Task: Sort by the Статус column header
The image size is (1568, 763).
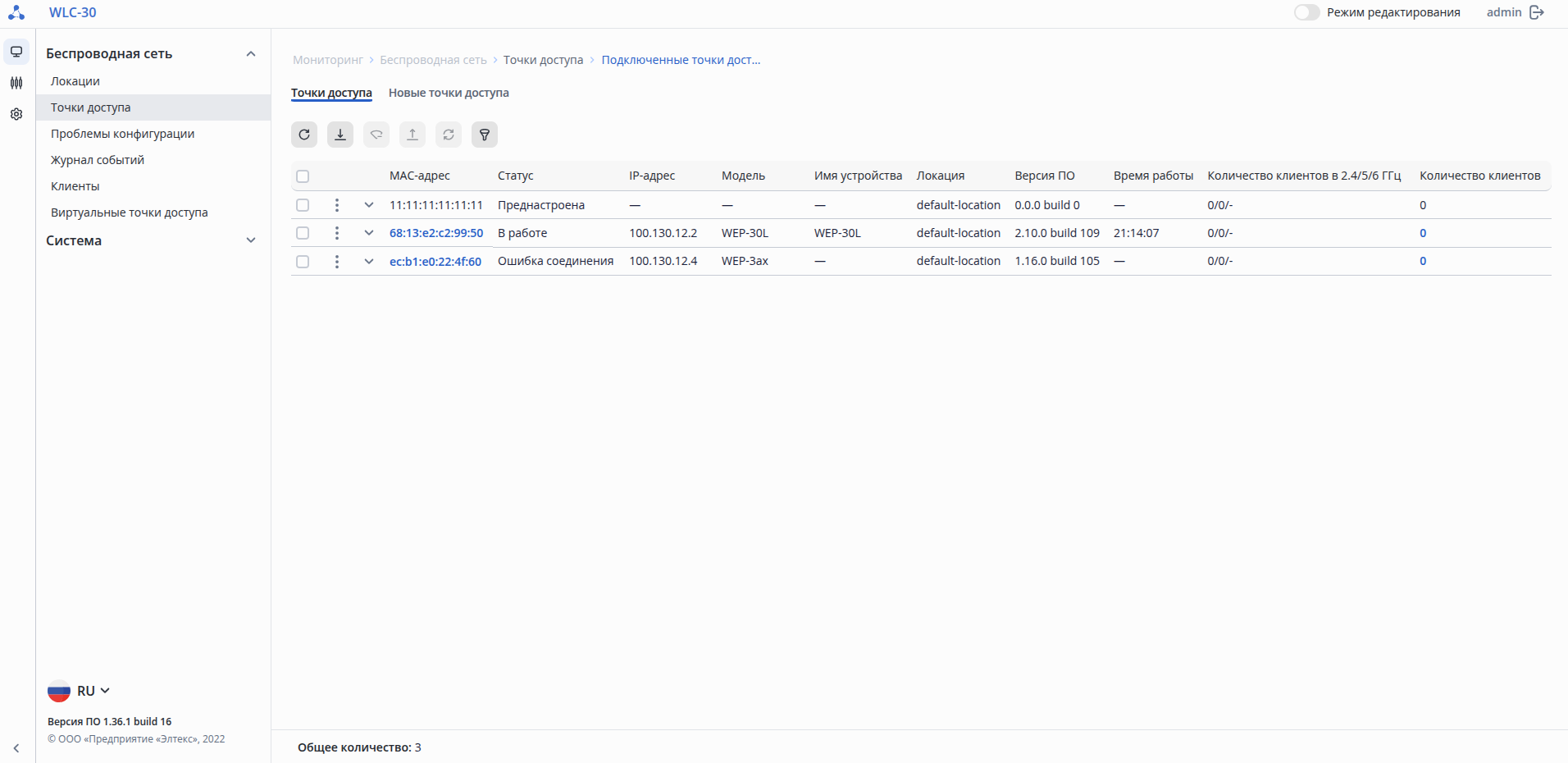Action: [515, 176]
